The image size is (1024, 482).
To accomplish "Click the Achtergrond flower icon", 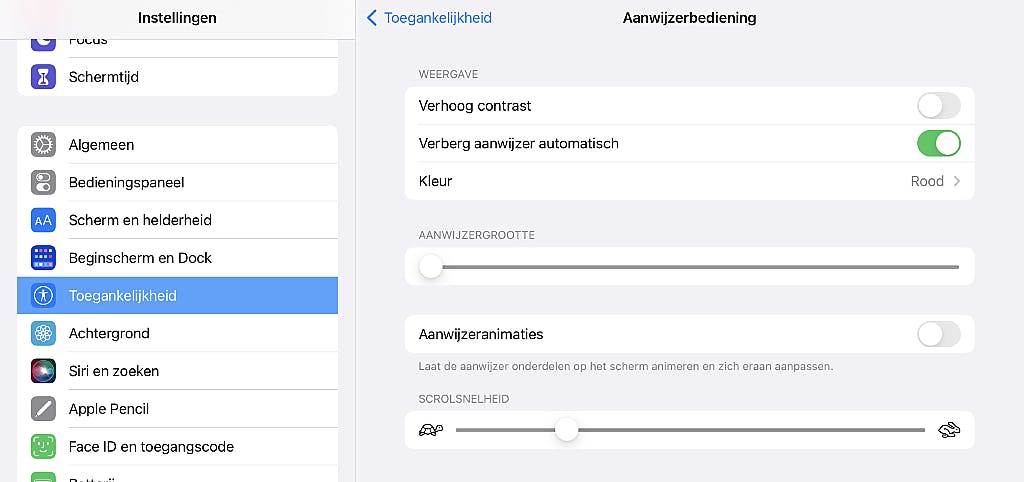I will tap(43, 333).
